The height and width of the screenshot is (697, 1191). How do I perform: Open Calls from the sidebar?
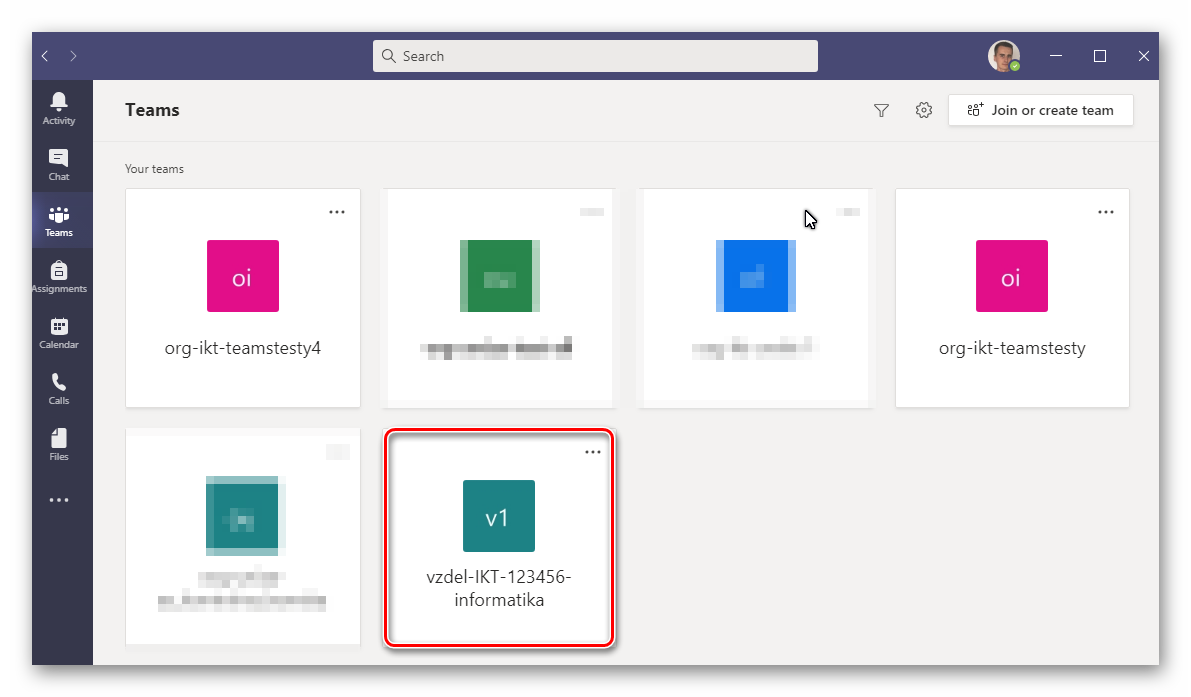(59, 388)
